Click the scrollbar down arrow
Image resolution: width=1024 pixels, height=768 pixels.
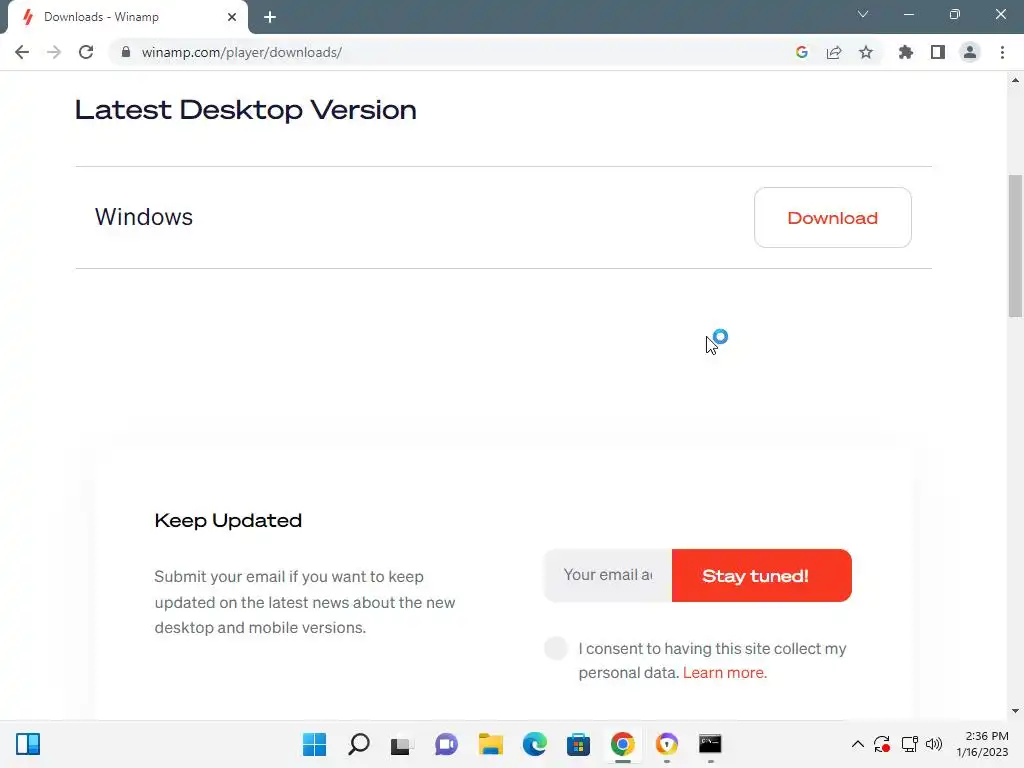point(1015,711)
